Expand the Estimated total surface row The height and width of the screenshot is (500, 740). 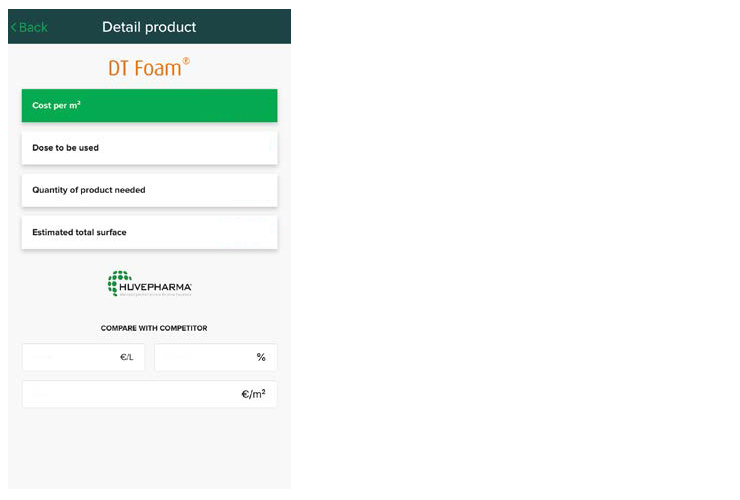pyautogui.click(x=149, y=232)
